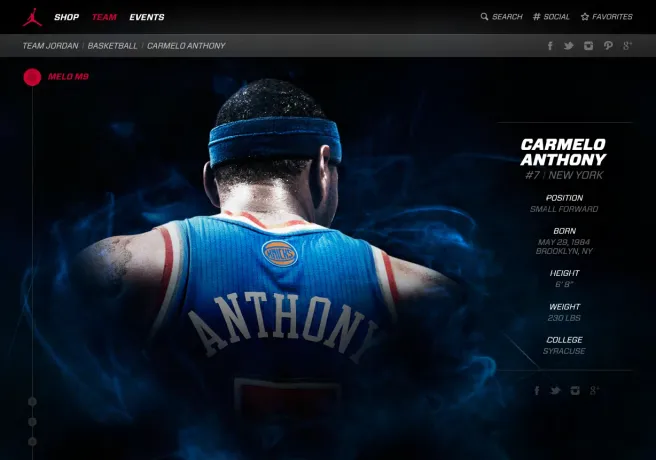Open the Search link text

point(507,17)
